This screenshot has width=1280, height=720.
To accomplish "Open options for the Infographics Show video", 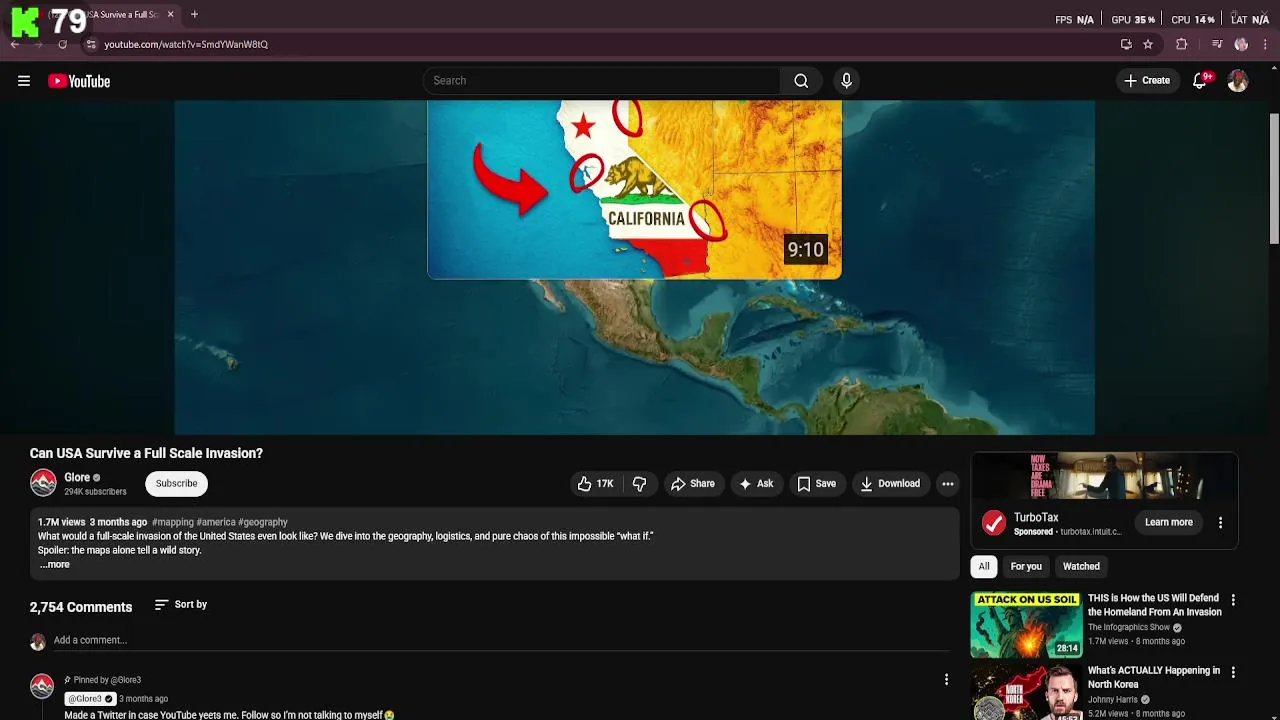I will [1233, 600].
